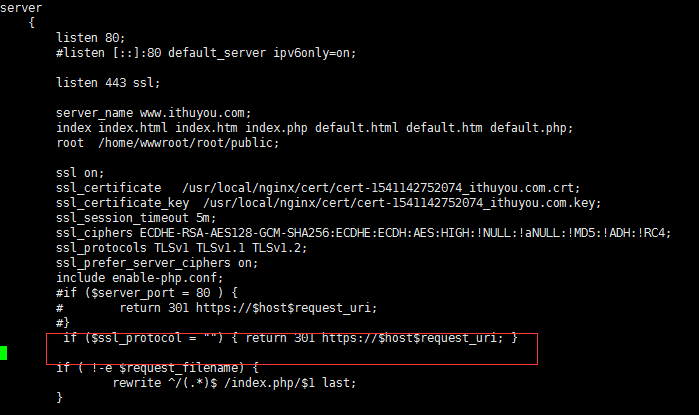The height and width of the screenshot is (415, 699).
Task: Click the commented '#if ($server_port = 80 )' line
Action: (147, 293)
